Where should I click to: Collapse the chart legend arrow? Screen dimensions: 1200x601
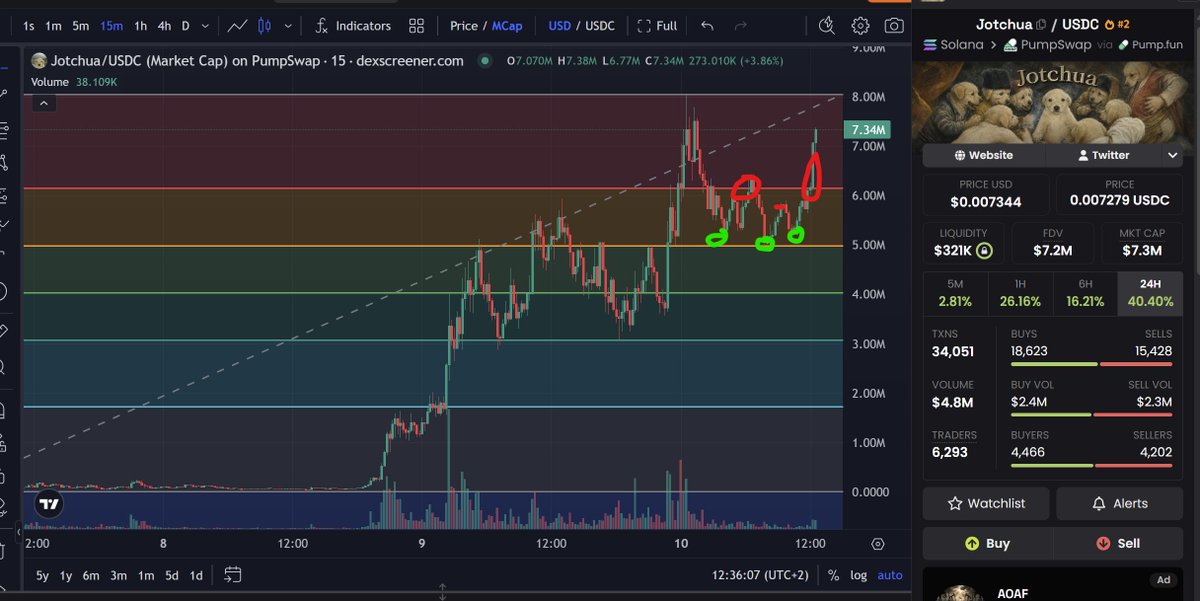(x=42, y=102)
